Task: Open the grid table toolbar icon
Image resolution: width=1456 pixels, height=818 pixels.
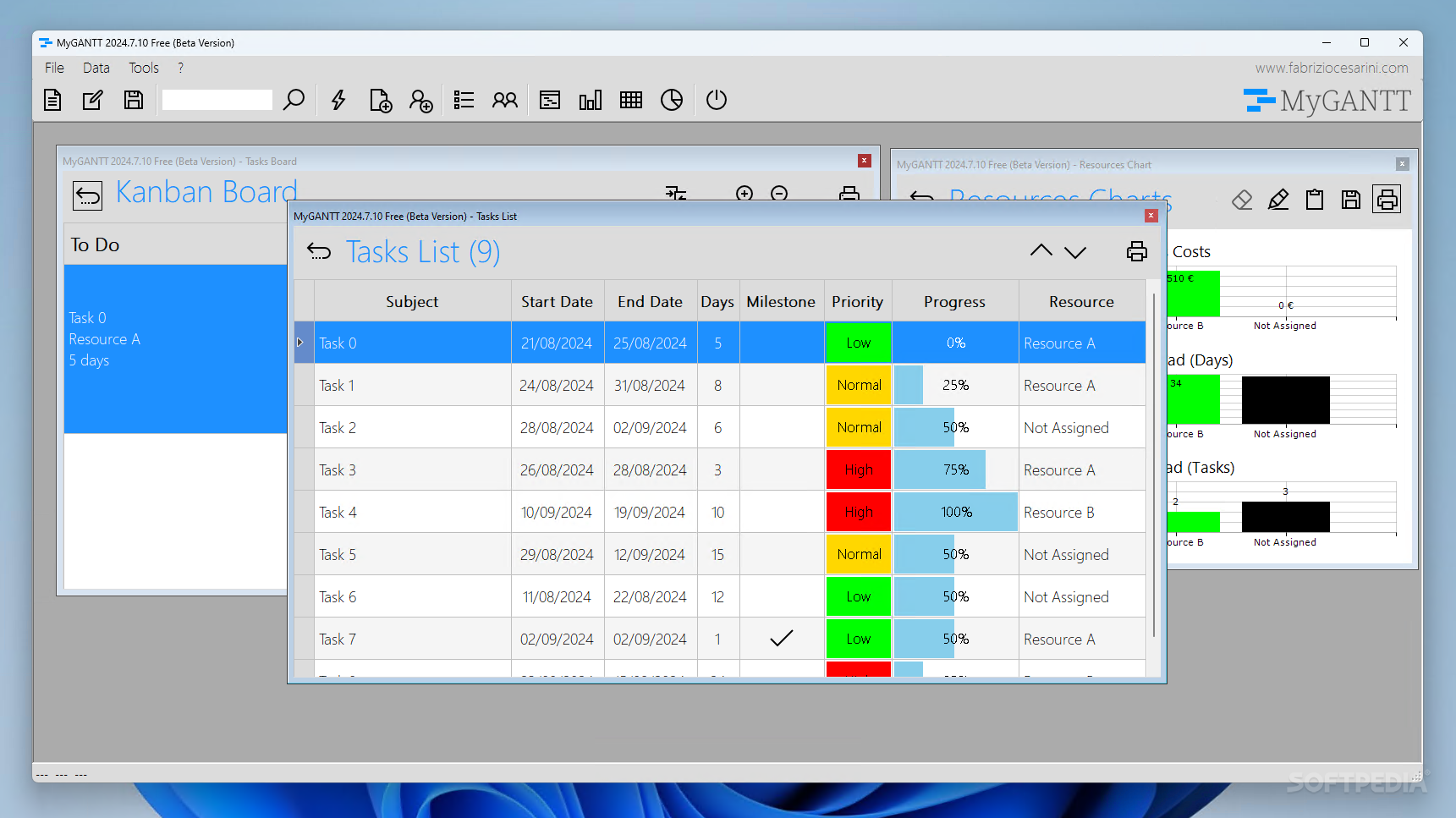Action: (631, 100)
